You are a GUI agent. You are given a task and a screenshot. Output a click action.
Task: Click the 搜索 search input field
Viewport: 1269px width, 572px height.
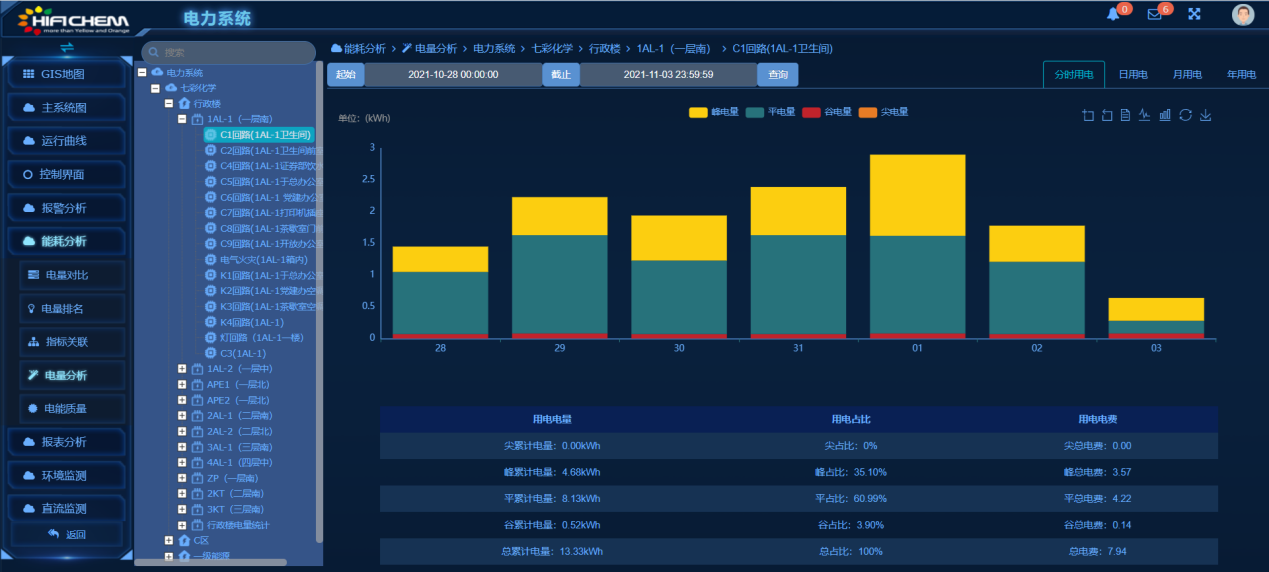click(x=230, y=53)
